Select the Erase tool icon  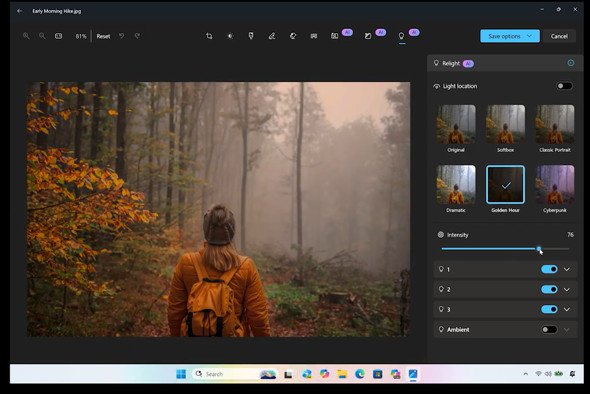(x=293, y=36)
